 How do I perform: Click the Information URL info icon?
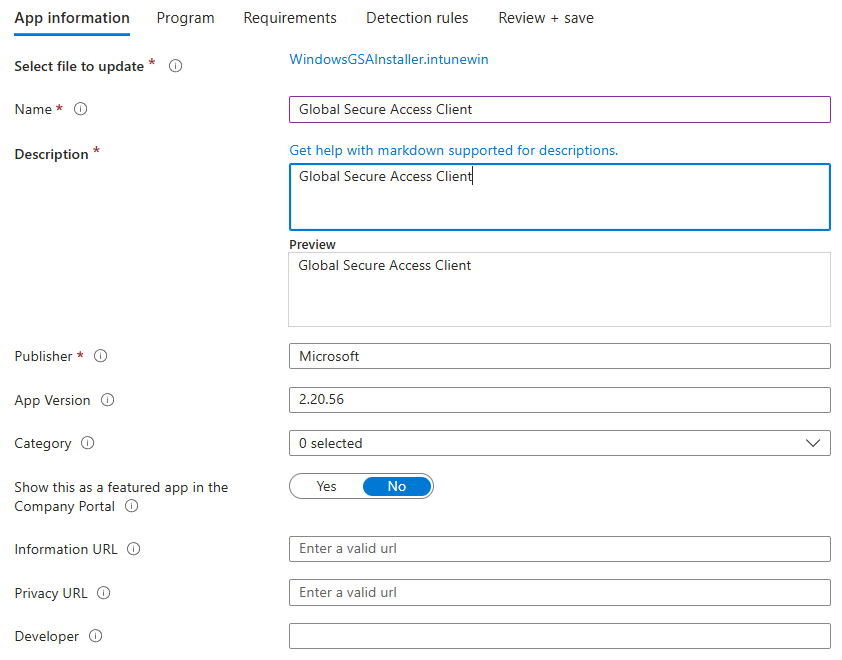[x=134, y=549]
